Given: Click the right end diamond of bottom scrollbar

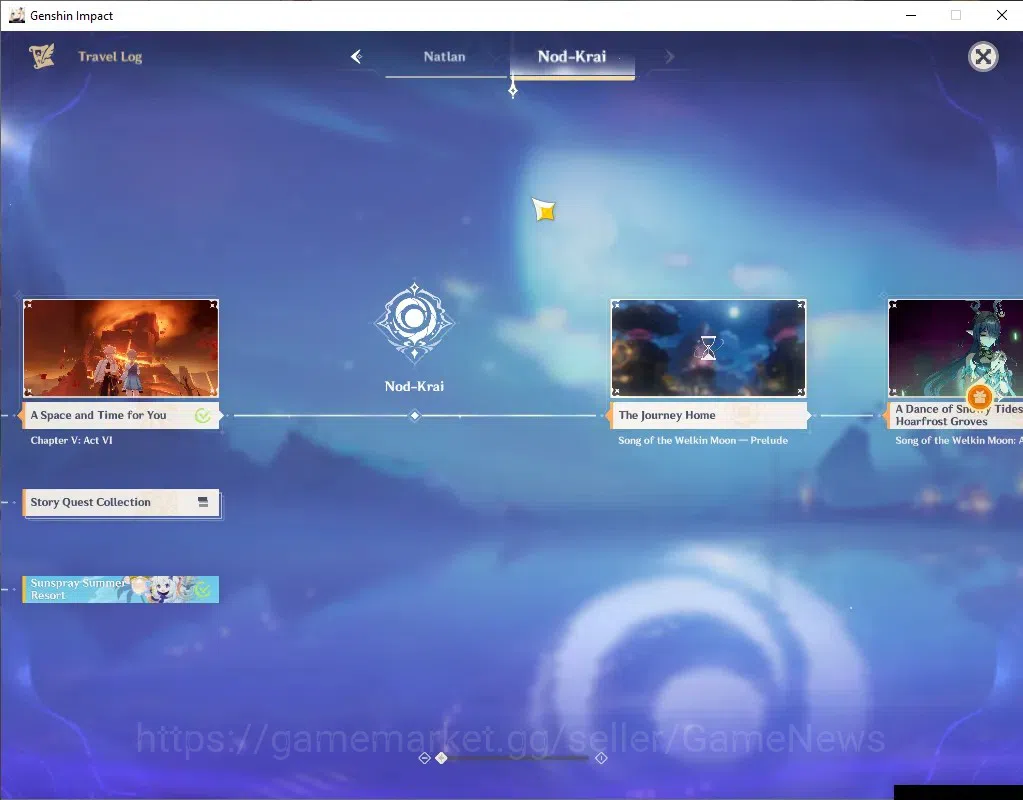Looking at the screenshot, I should (601, 758).
